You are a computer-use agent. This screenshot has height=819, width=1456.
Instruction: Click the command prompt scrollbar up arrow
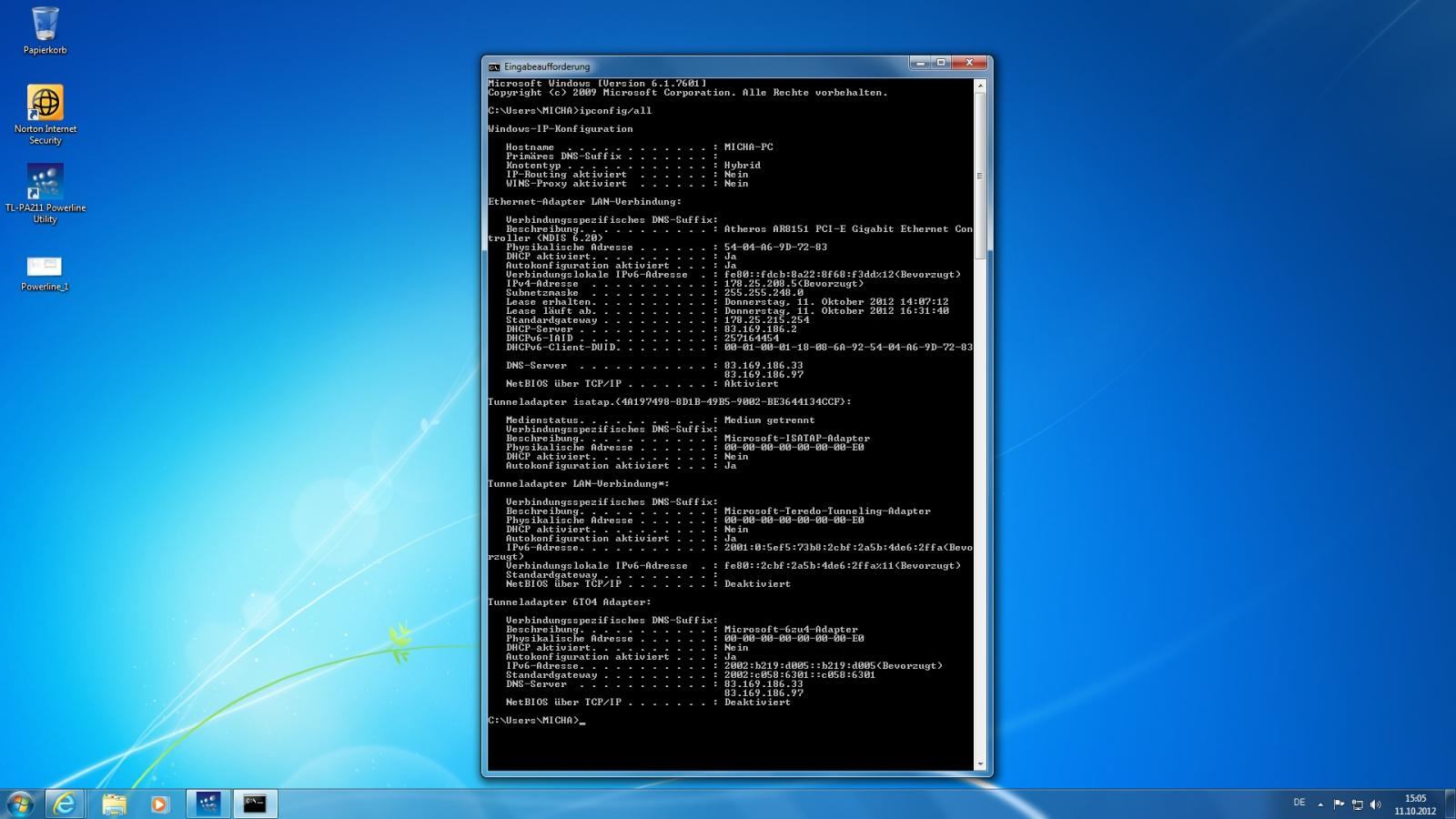click(980, 86)
